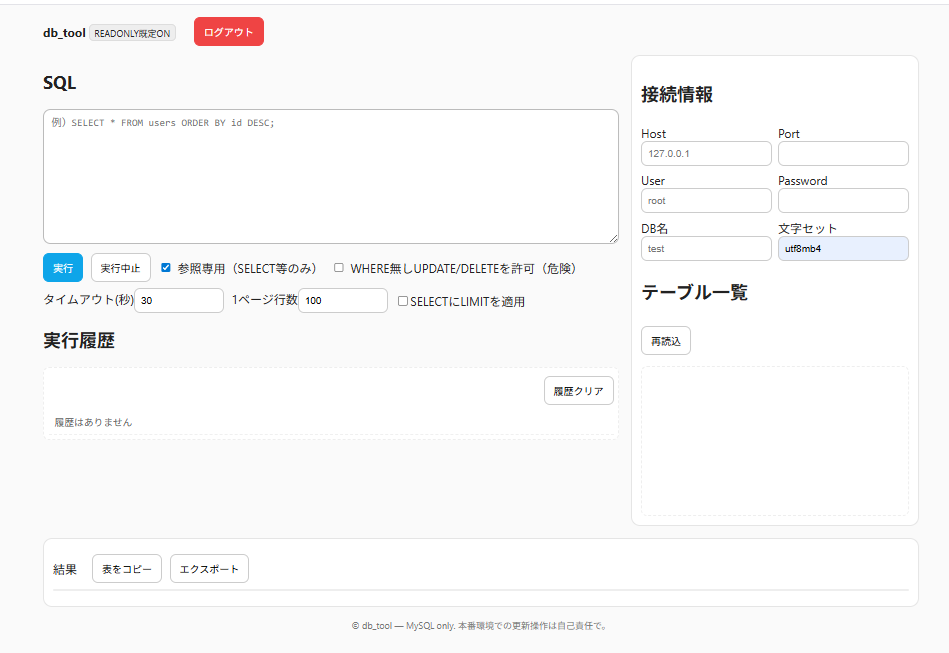Viewport: 949px width, 653px height.
Task: Click the red ログアウト button
Action: [228, 31]
